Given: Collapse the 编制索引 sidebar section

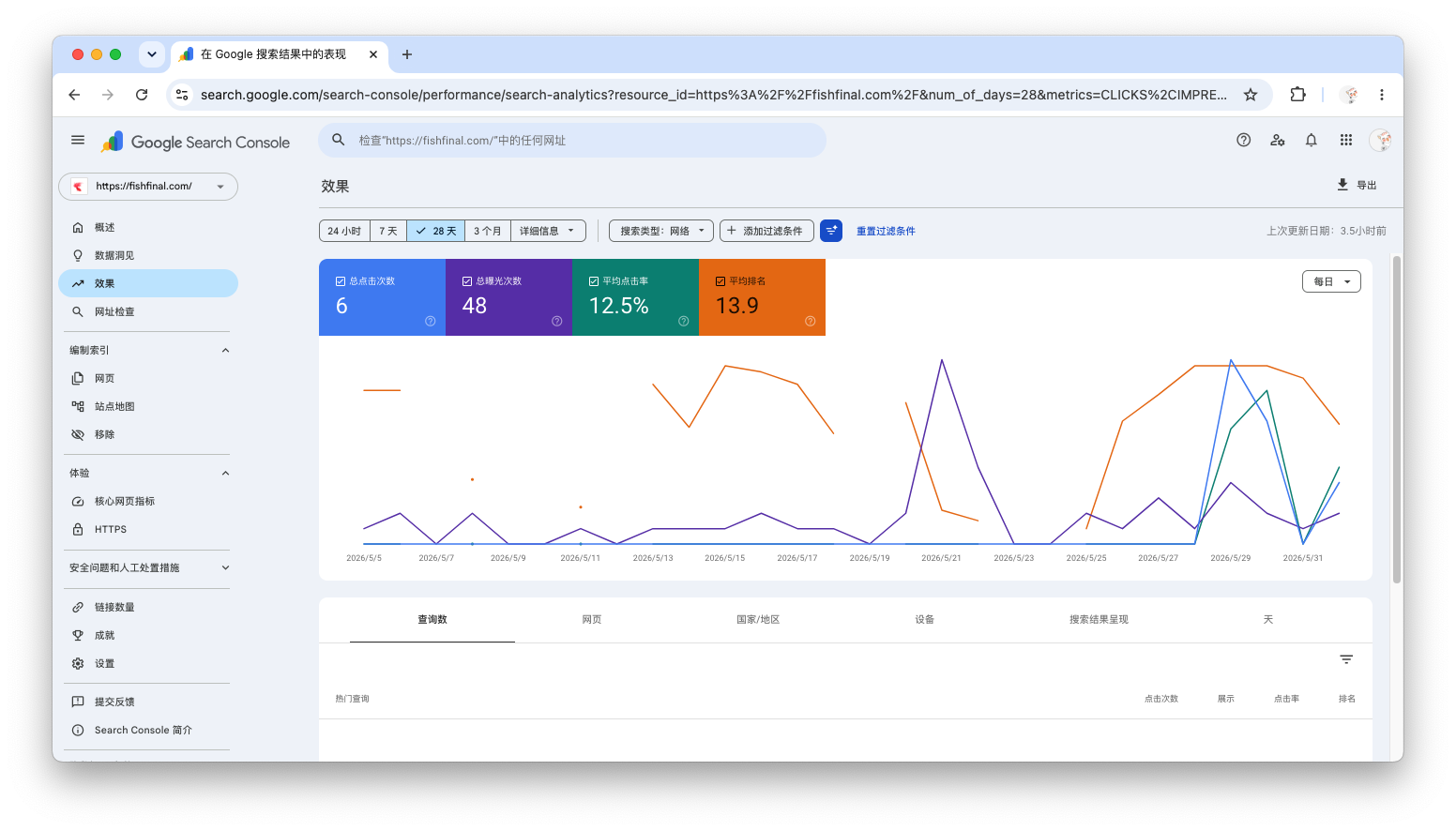Looking at the screenshot, I should click(x=225, y=350).
